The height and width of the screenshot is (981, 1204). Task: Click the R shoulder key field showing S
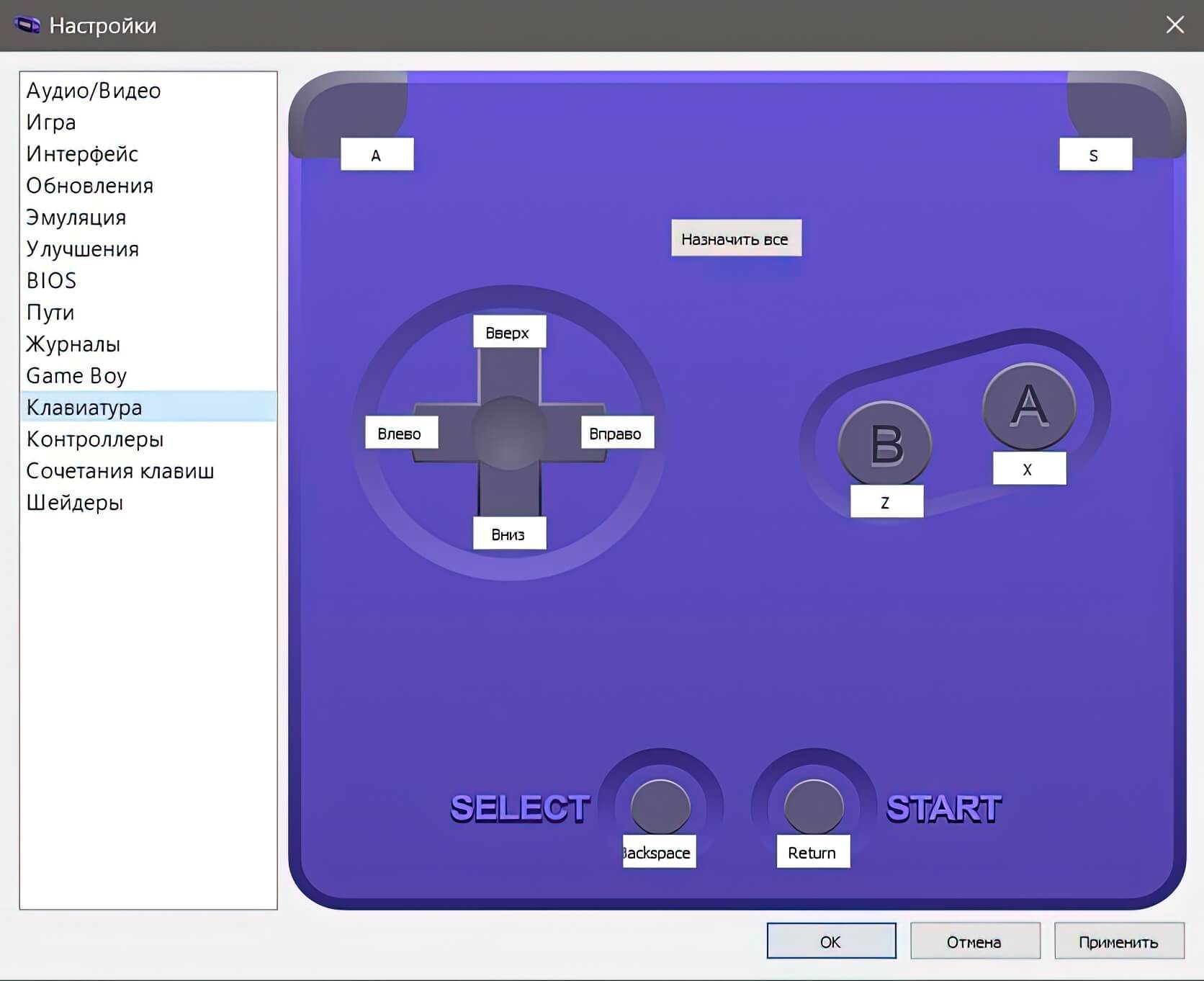[1095, 155]
